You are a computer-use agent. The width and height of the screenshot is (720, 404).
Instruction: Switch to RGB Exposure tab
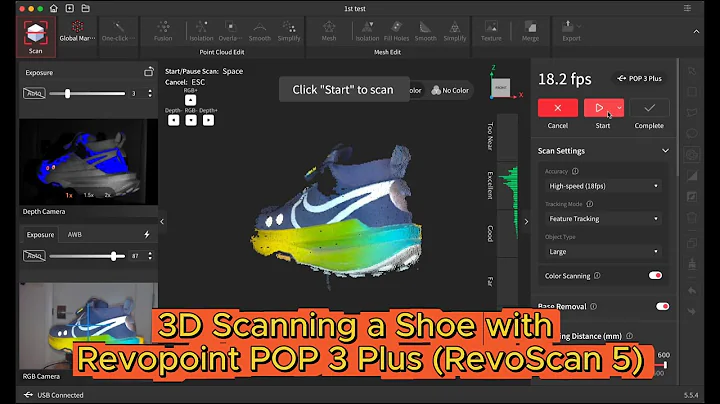click(40, 235)
